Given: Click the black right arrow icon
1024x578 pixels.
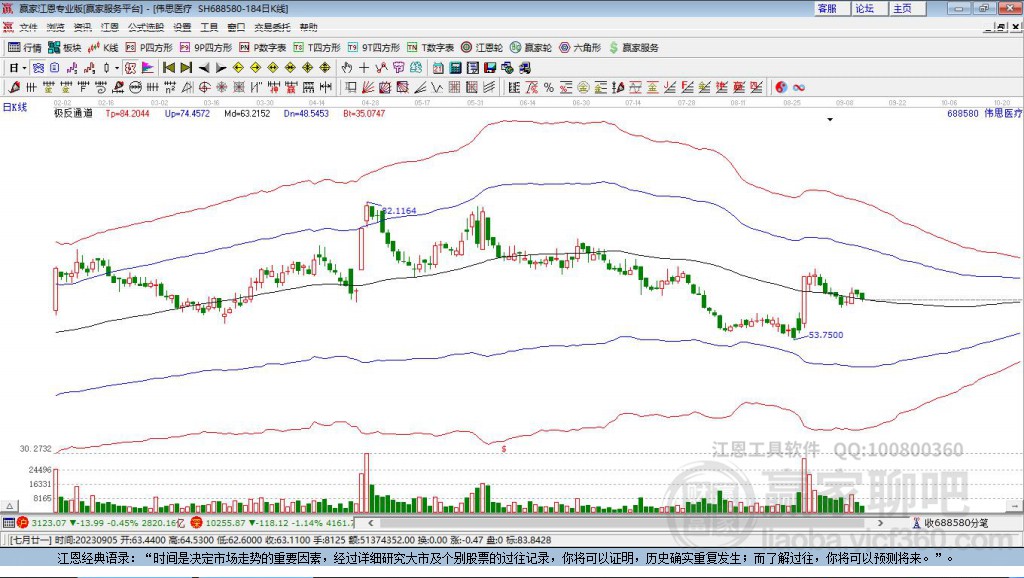Looking at the screenshot, I should pos(221,68).
